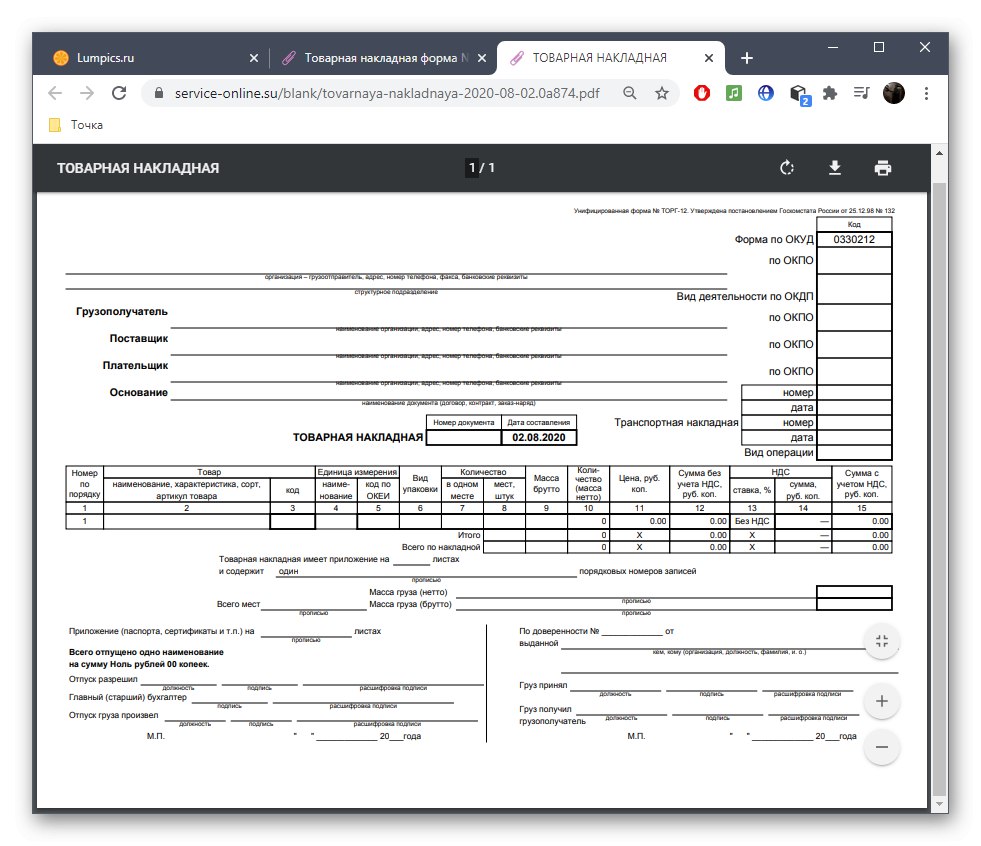The width and height of the screenshot is (981, 846).
Task: Click the red ad-blocker extension icon
Action: pos(702,92)
